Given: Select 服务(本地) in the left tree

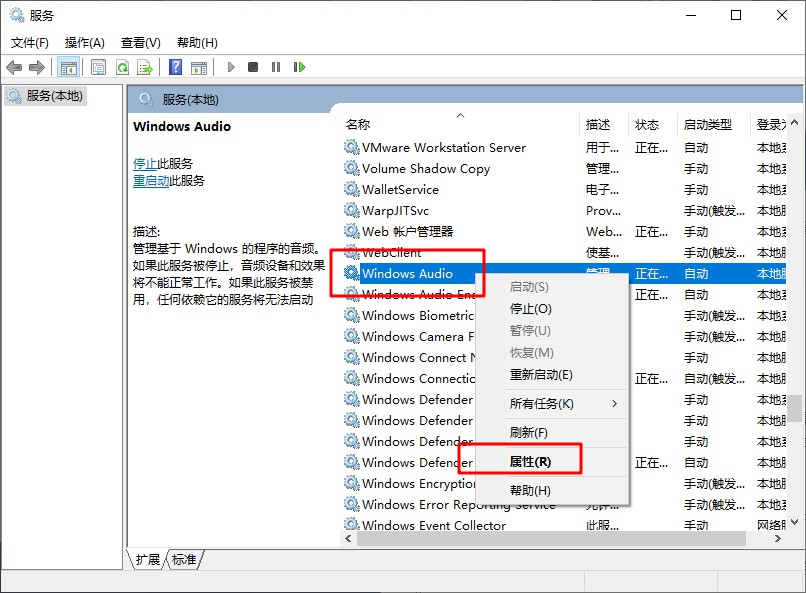Looking at the screenshot, I should (55, 96).
